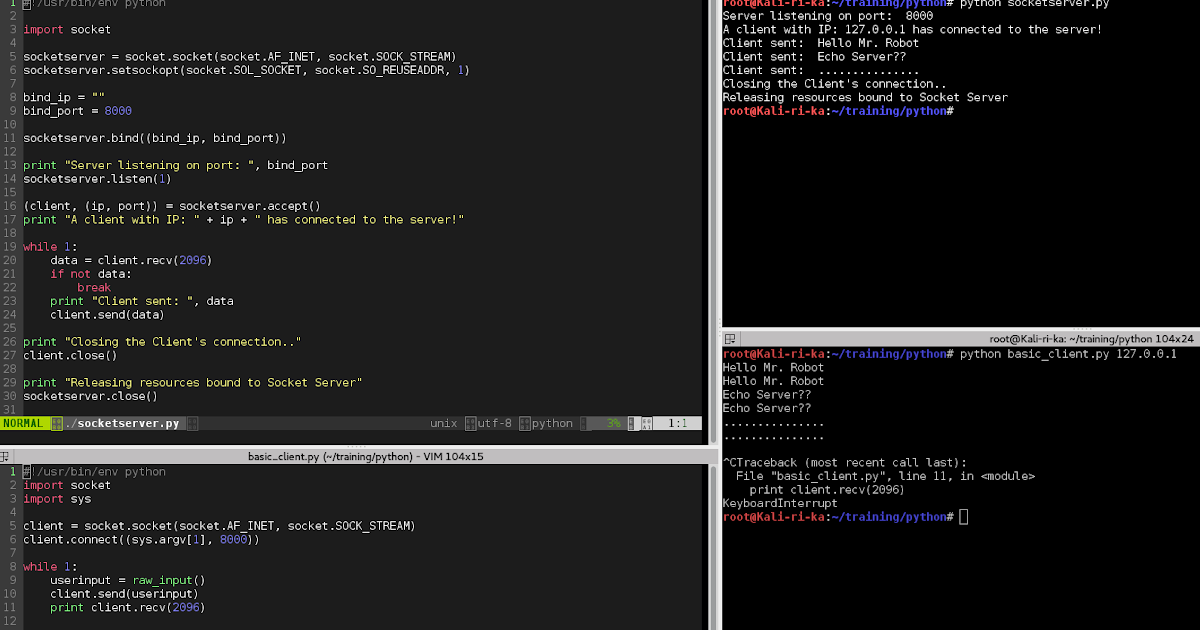Click the 'unix' file format in the status line
The width and height of the screenshot is (1200, 630).
pos(443,424)
